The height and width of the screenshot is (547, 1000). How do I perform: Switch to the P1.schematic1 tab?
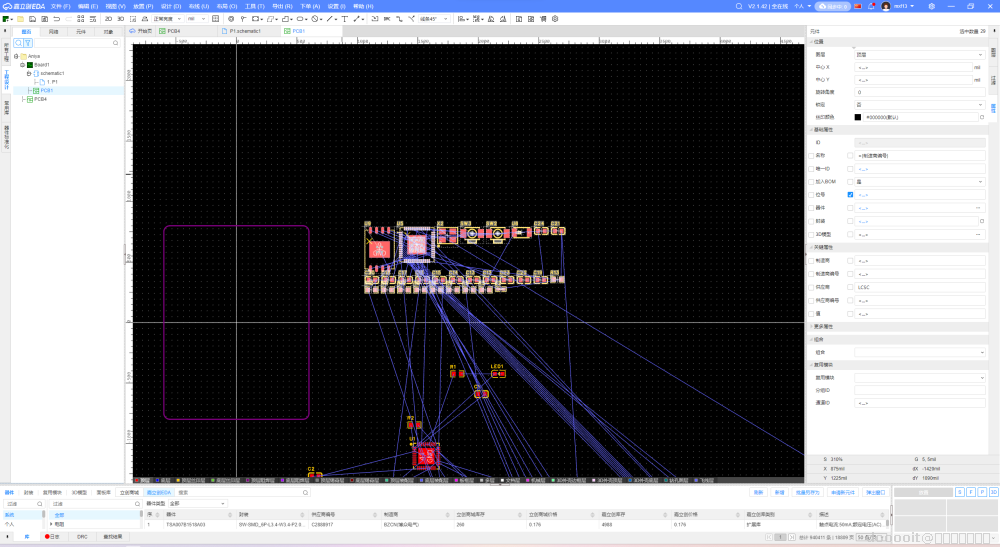[x=244, y=31]
